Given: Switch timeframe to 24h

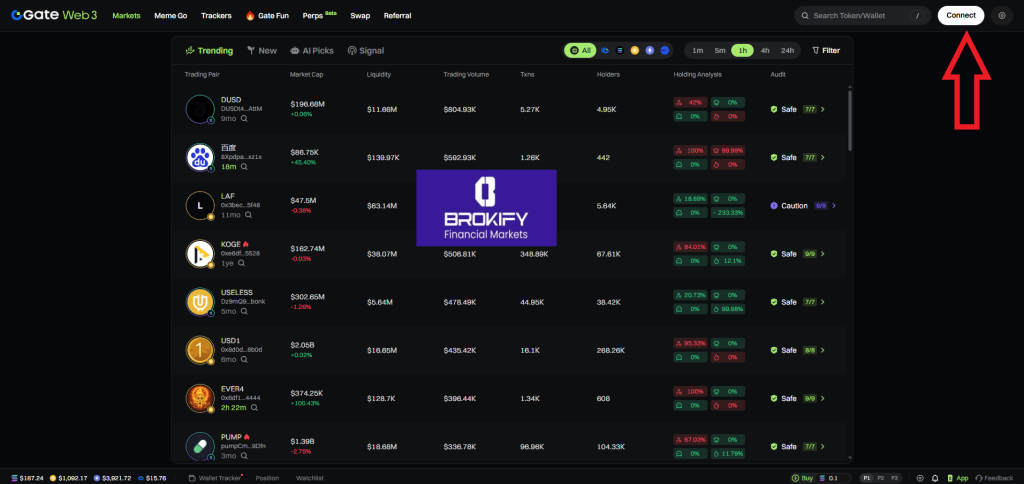Looking at the screenshot, I should [x=787, y=50].
